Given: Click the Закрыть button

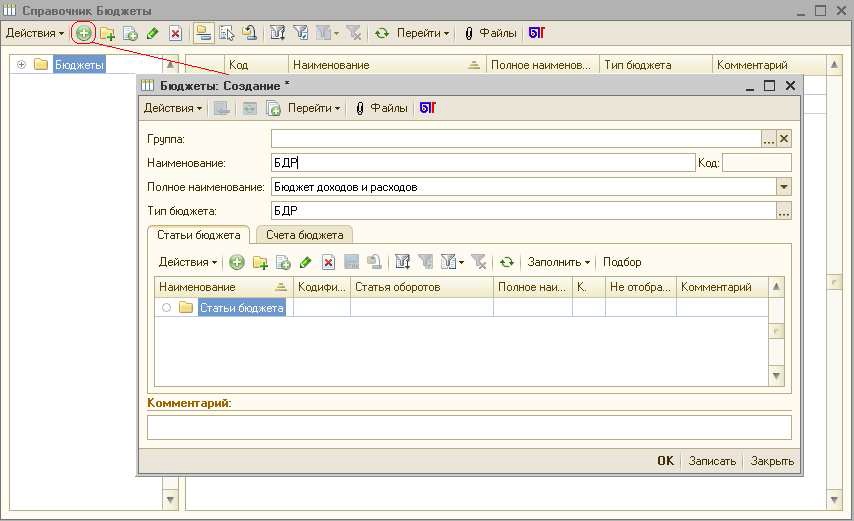Looking at the screenshot, I should tap(772, 461).
